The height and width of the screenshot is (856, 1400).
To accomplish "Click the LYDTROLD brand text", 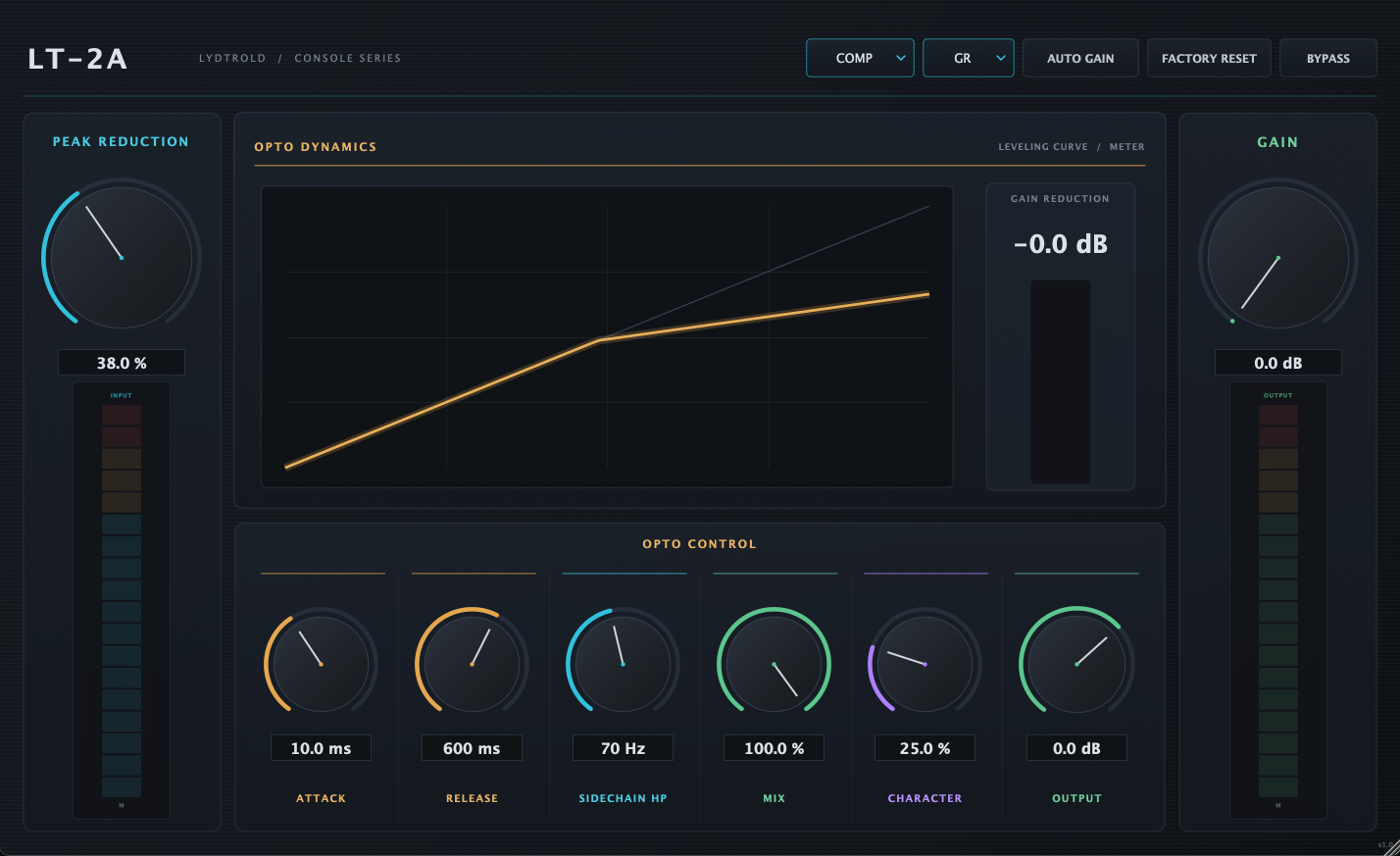I will [232, 58].
